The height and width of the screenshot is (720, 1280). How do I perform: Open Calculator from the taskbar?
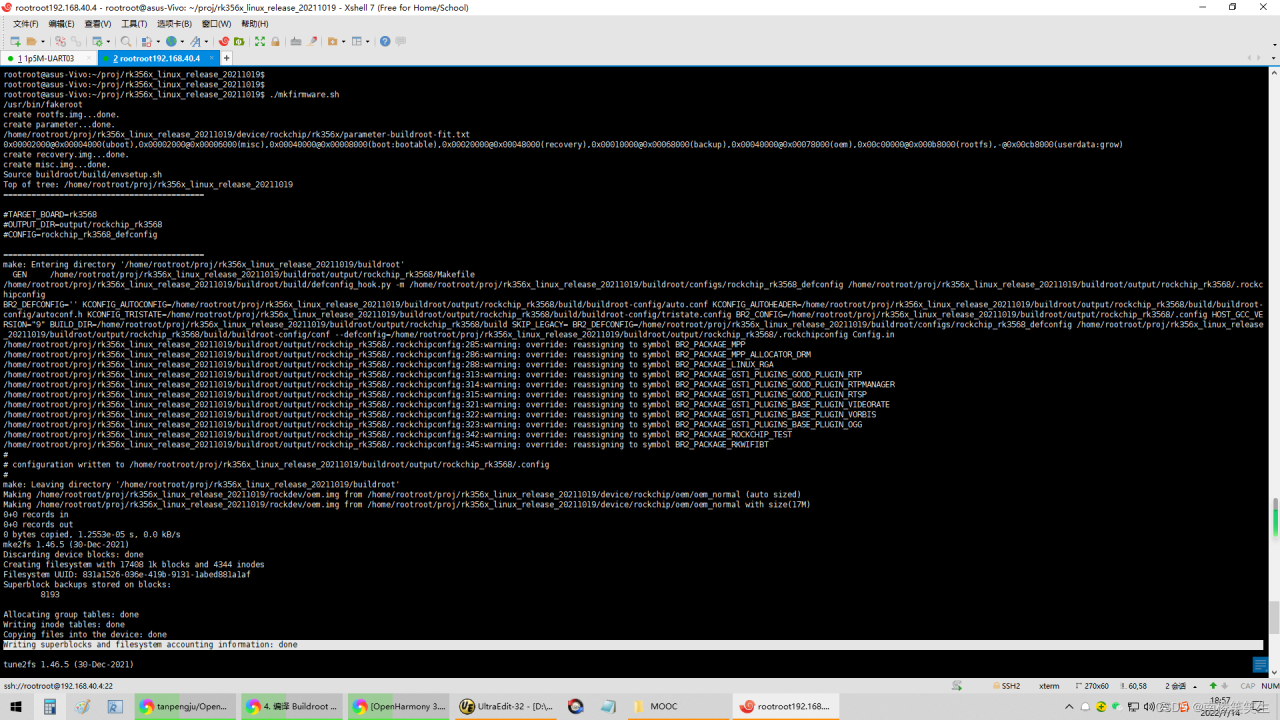coord(49,707)
